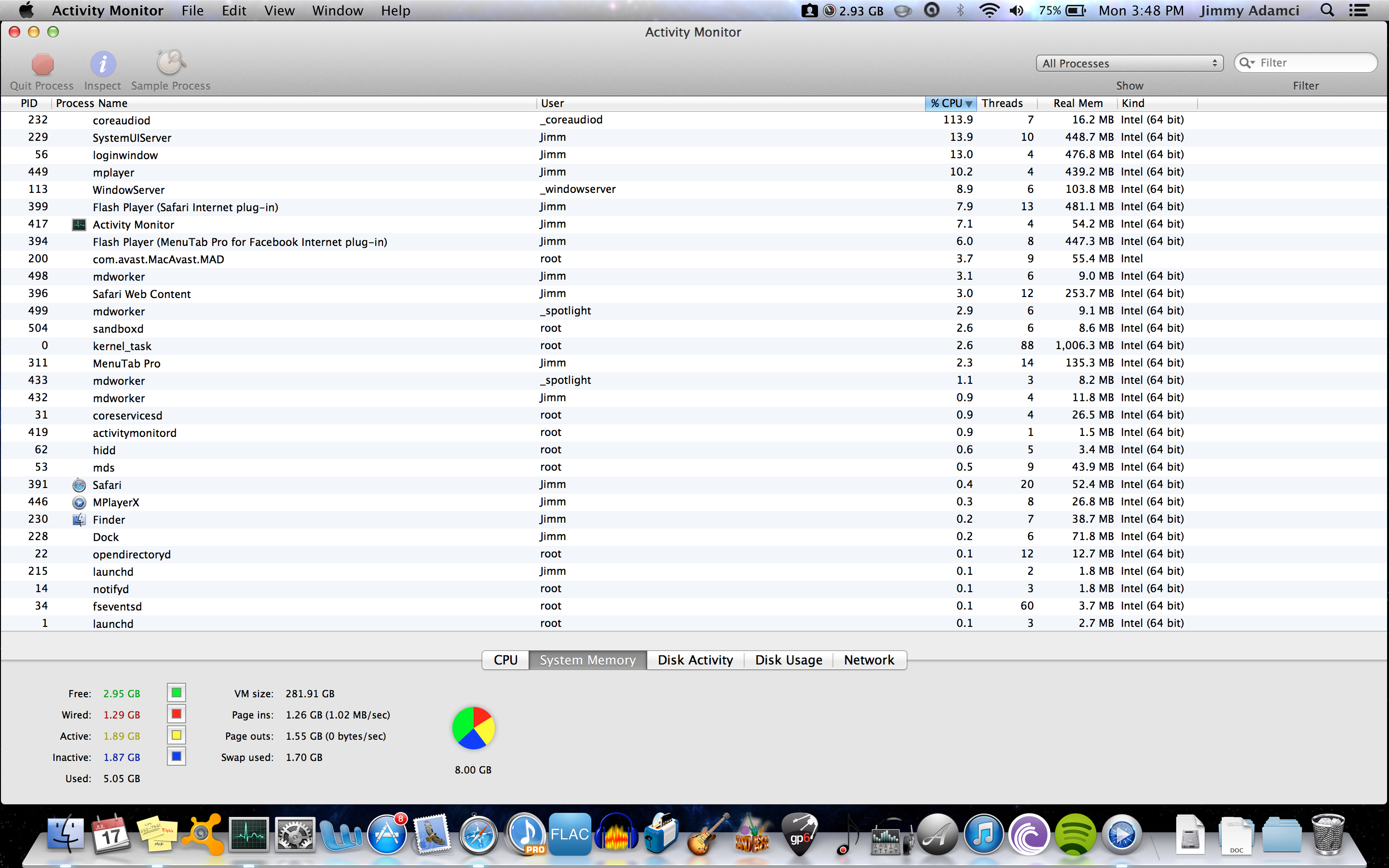Sort by User column header
Screen dimensions: 1389x868
pos(731,103)
